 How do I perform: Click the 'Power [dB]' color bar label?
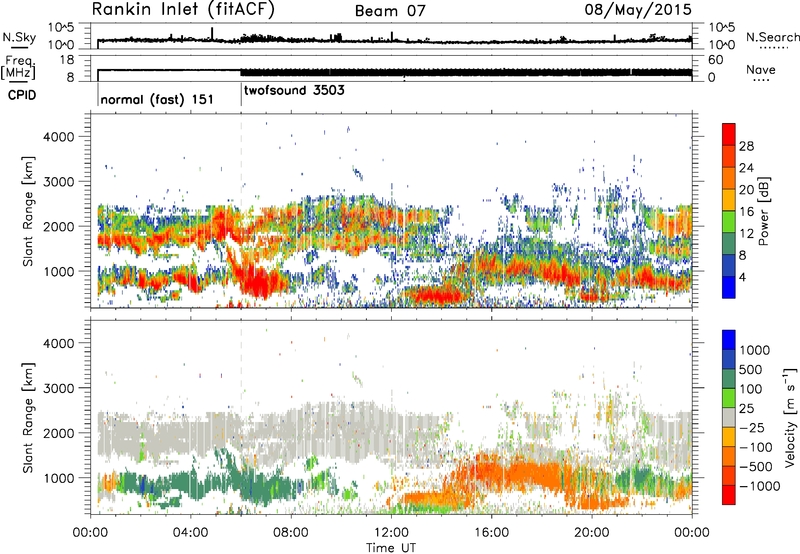click(763, 211)
